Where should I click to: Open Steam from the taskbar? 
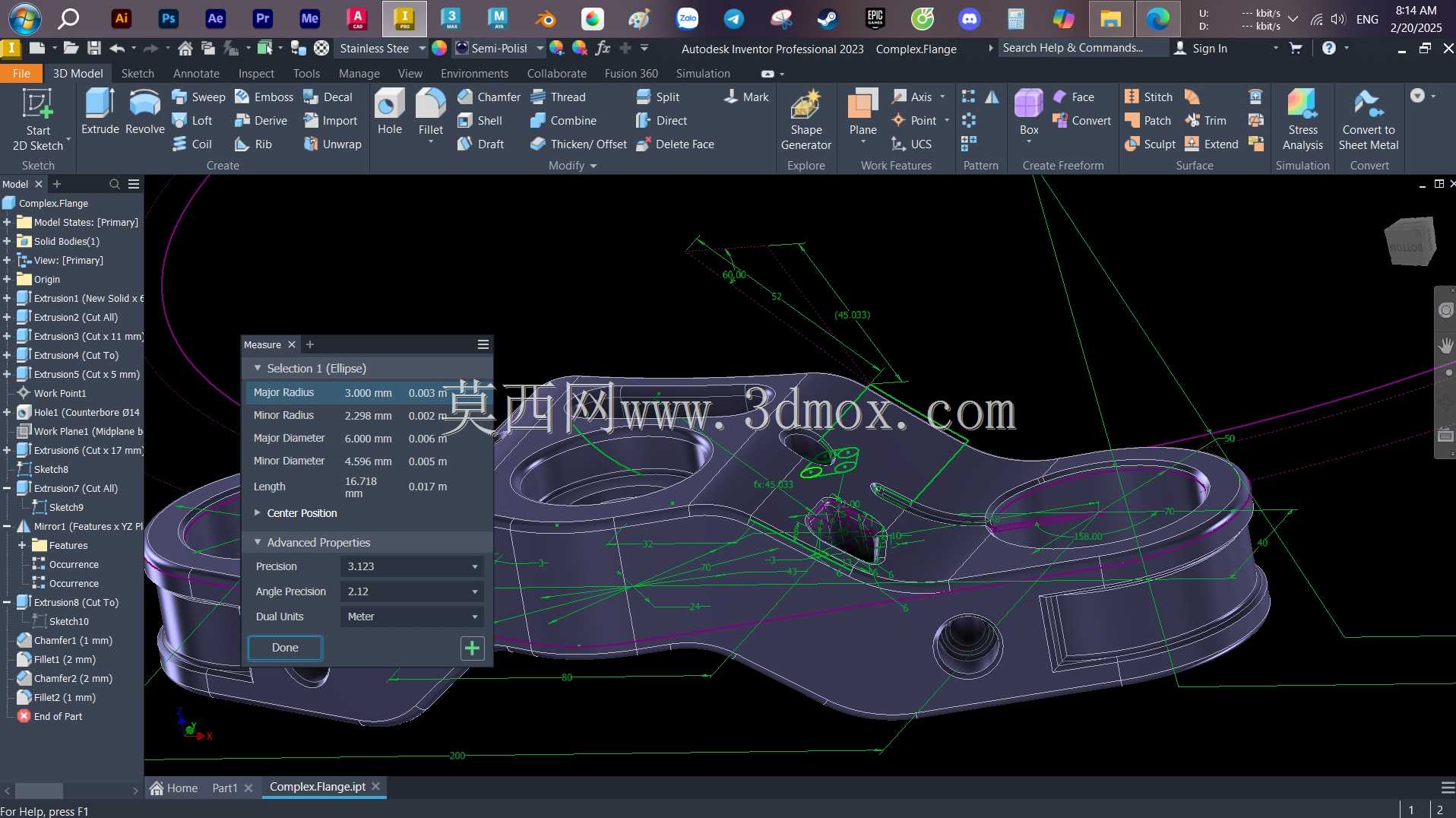[828, 18]
